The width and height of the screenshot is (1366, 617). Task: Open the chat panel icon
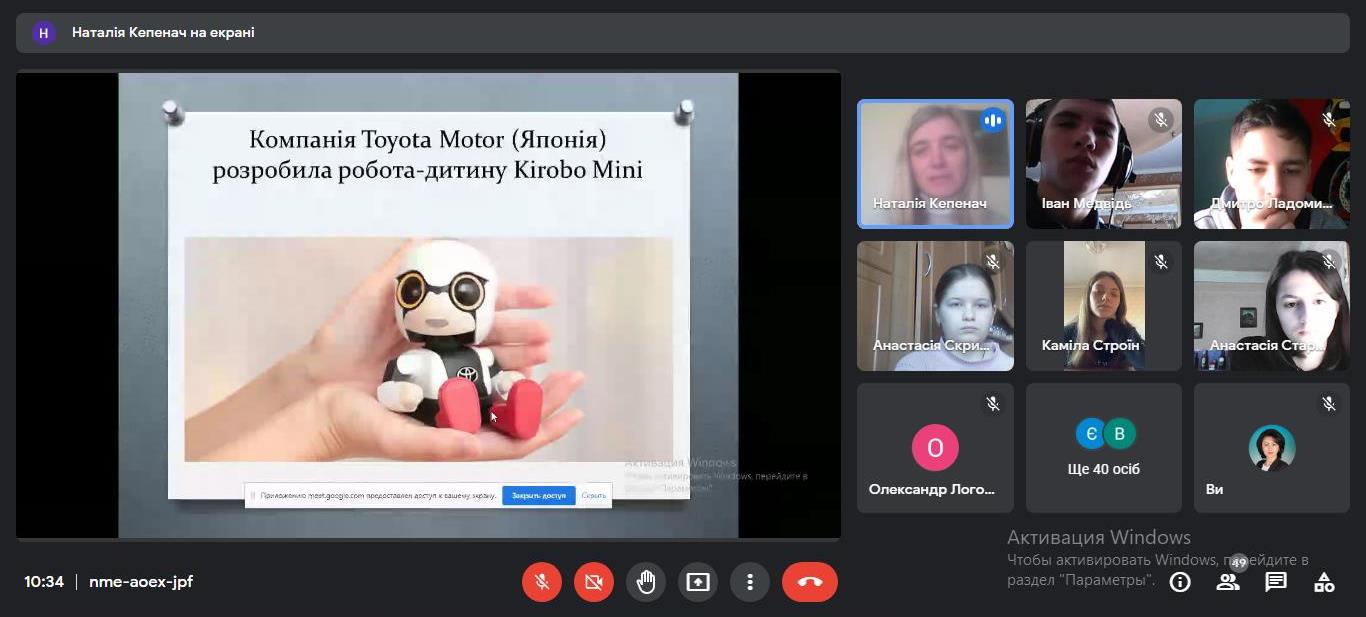[x=1276, y=582]
